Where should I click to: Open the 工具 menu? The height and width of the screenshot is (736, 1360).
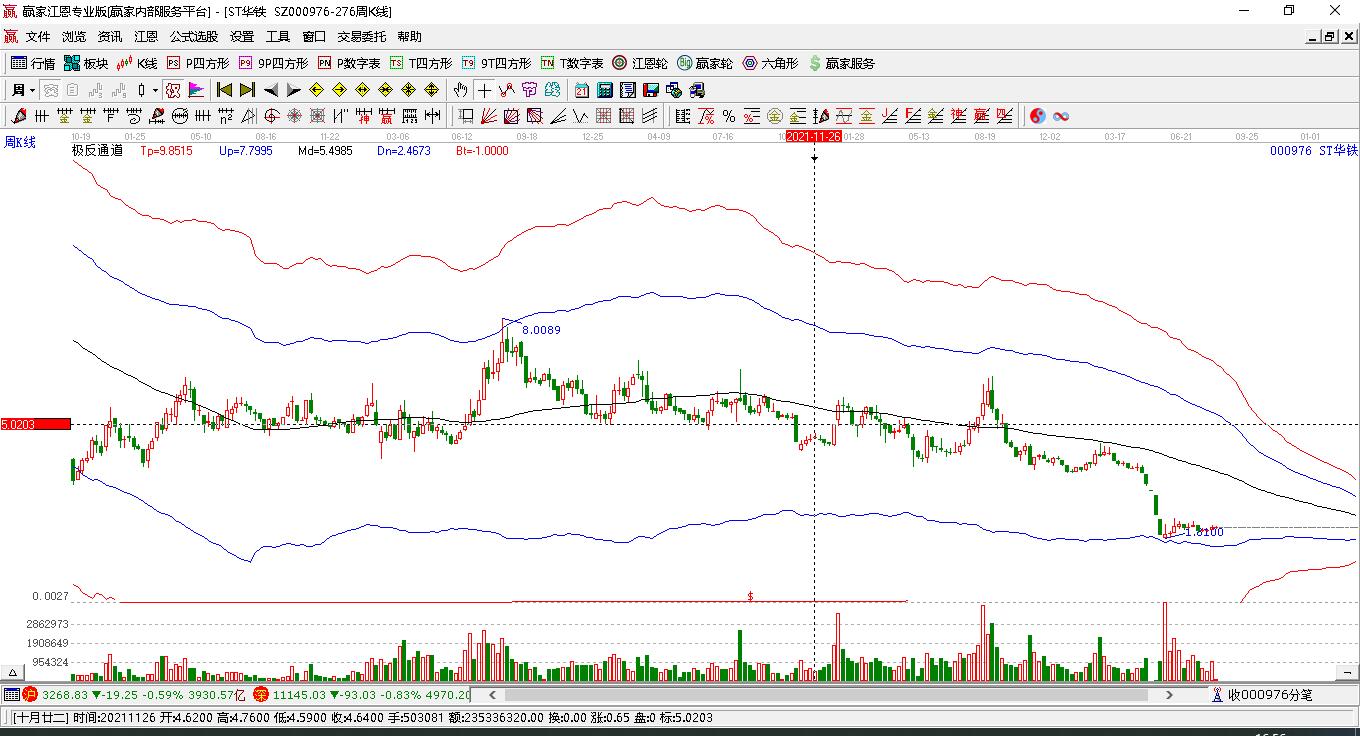click(x=278, y=37)
